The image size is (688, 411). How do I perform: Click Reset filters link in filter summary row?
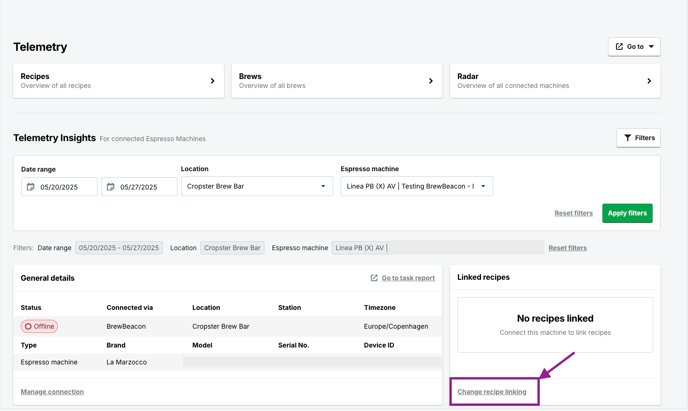567,248
